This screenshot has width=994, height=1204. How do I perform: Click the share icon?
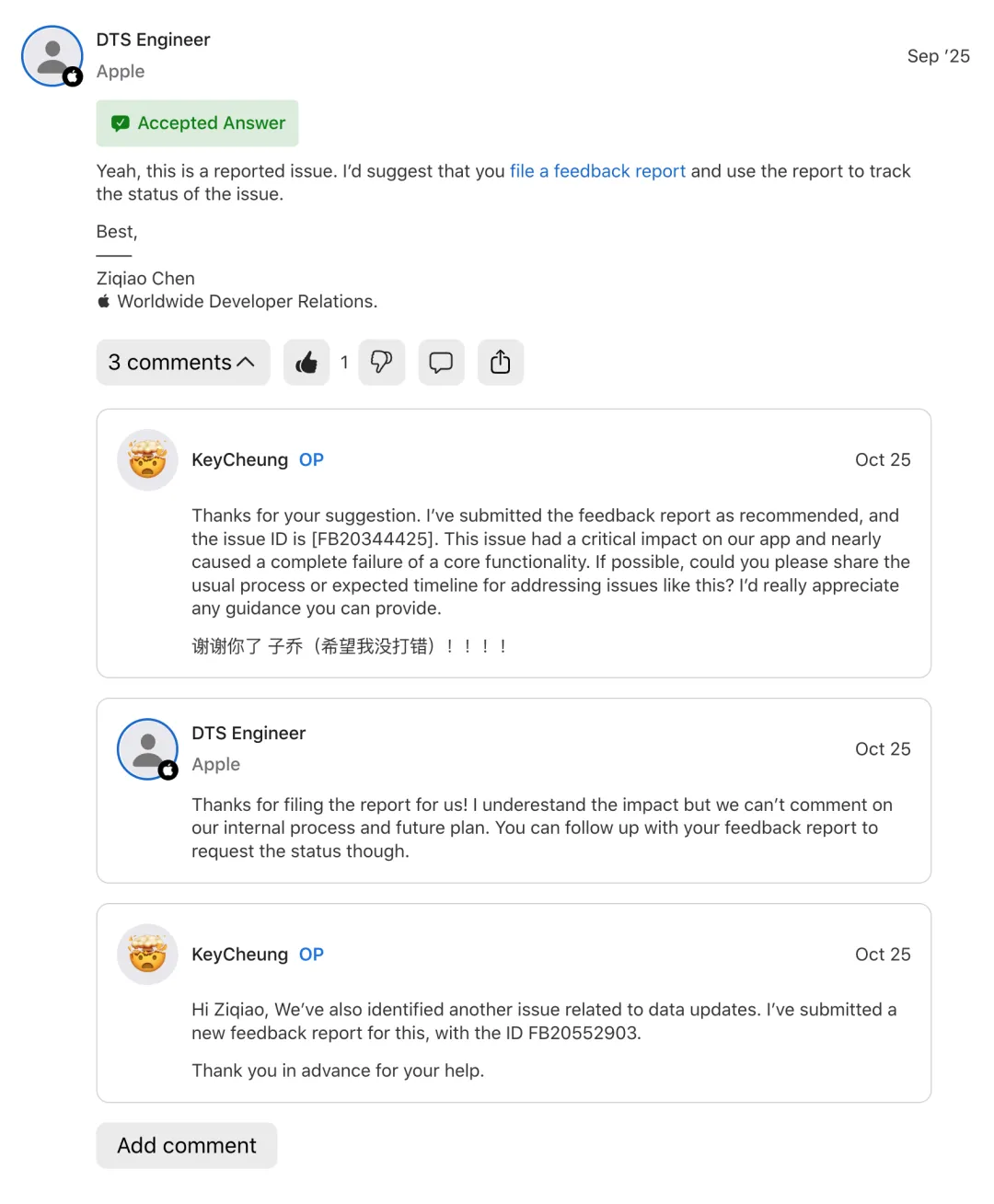pyautogui.click(x=500, y=363)
